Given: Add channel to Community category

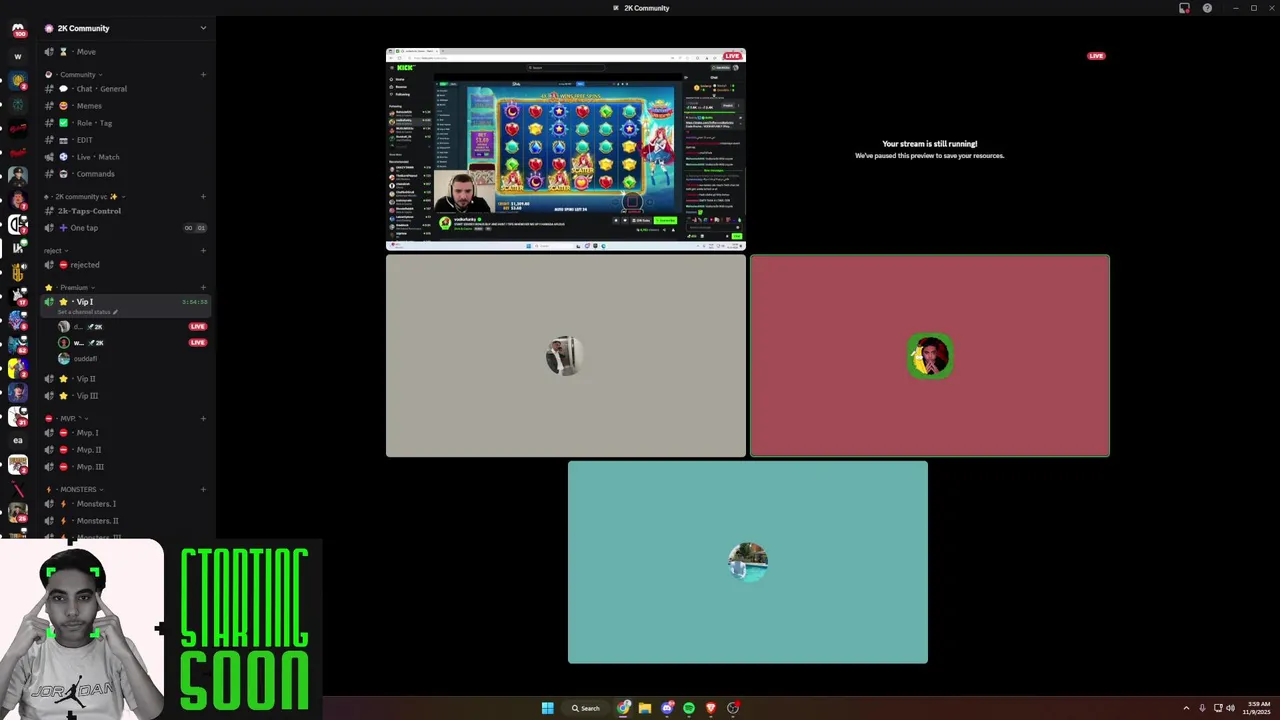Looking at the screenshot, I should [203, 74].
